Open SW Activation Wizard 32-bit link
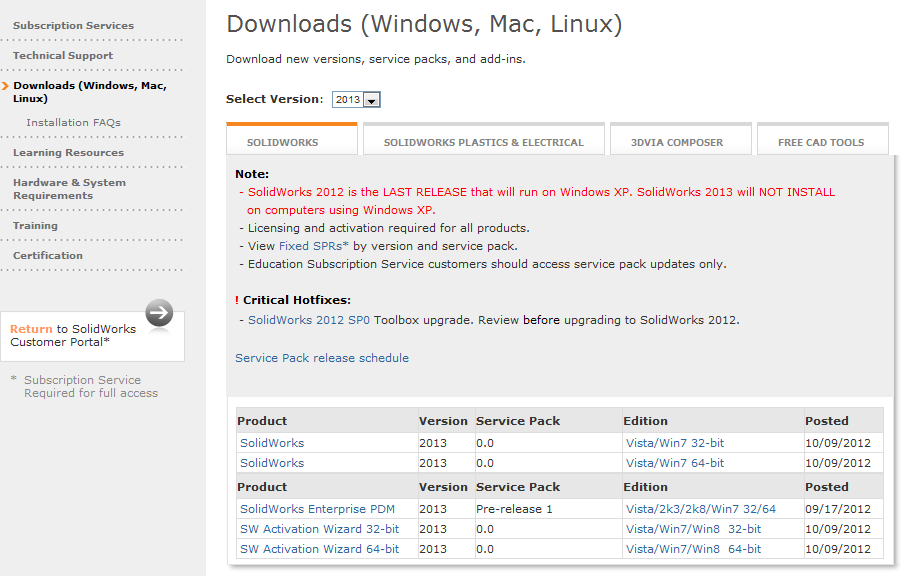The height and width of the screenshot is (576, 903). tap(320, 529)
